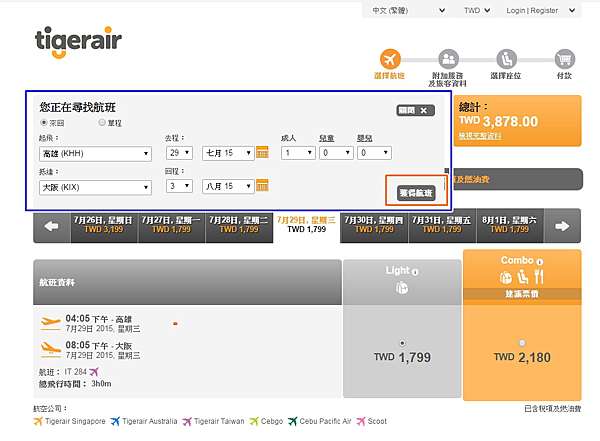Image resolution: width=600 pixels, height=441 pixels.
Task: Close the flight search panel
Action: tap(415, 110)
